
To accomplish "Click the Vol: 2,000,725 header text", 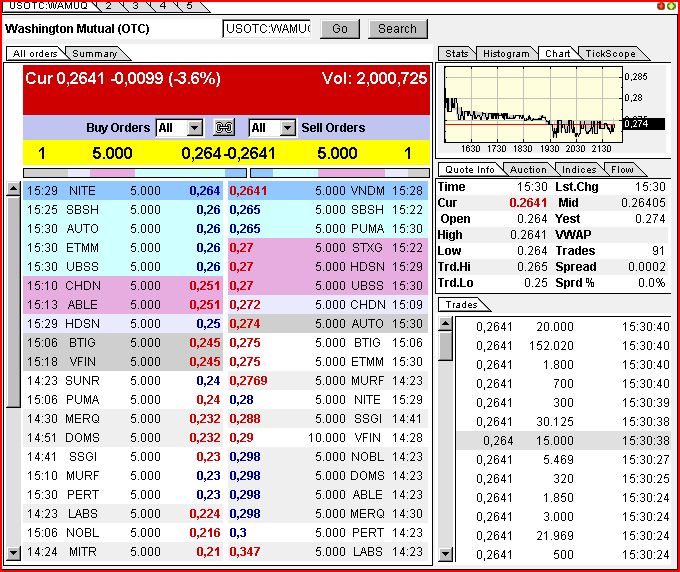I will (x=374, y=78).
